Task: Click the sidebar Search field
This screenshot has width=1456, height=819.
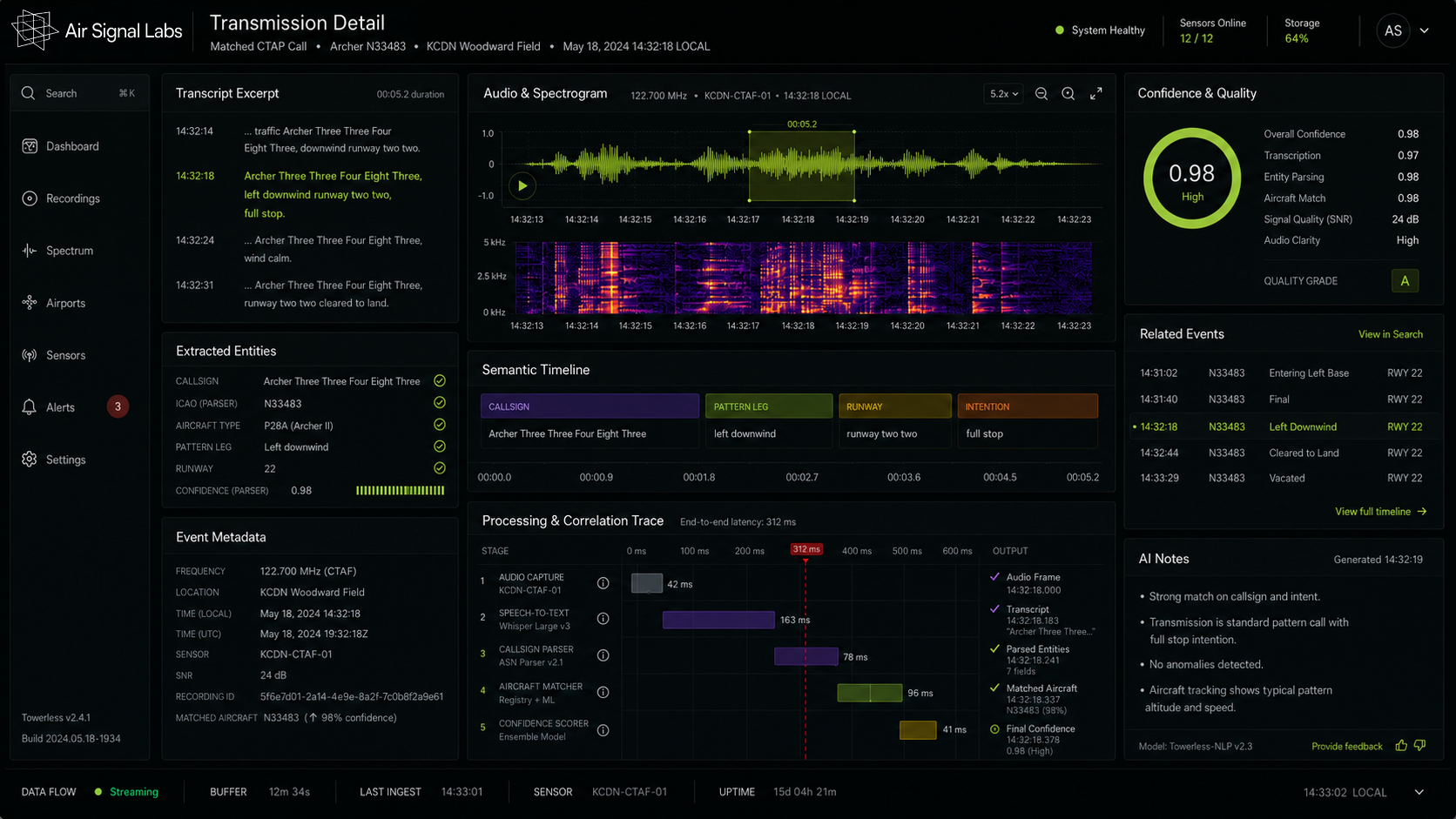Action: click(79, 93)
